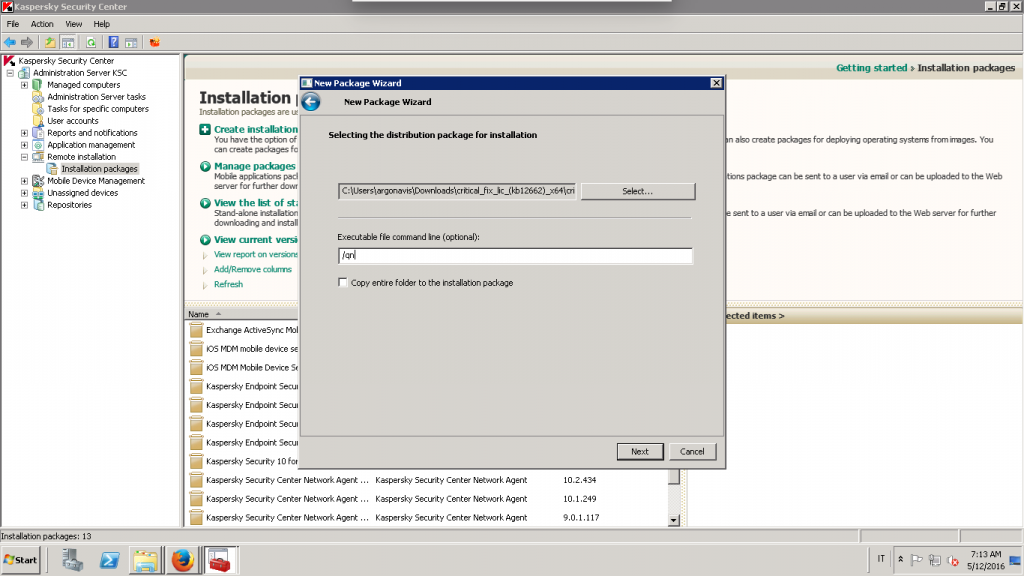
Task: Open Windows Explorer from the taskbar
Action: (145, 560)
